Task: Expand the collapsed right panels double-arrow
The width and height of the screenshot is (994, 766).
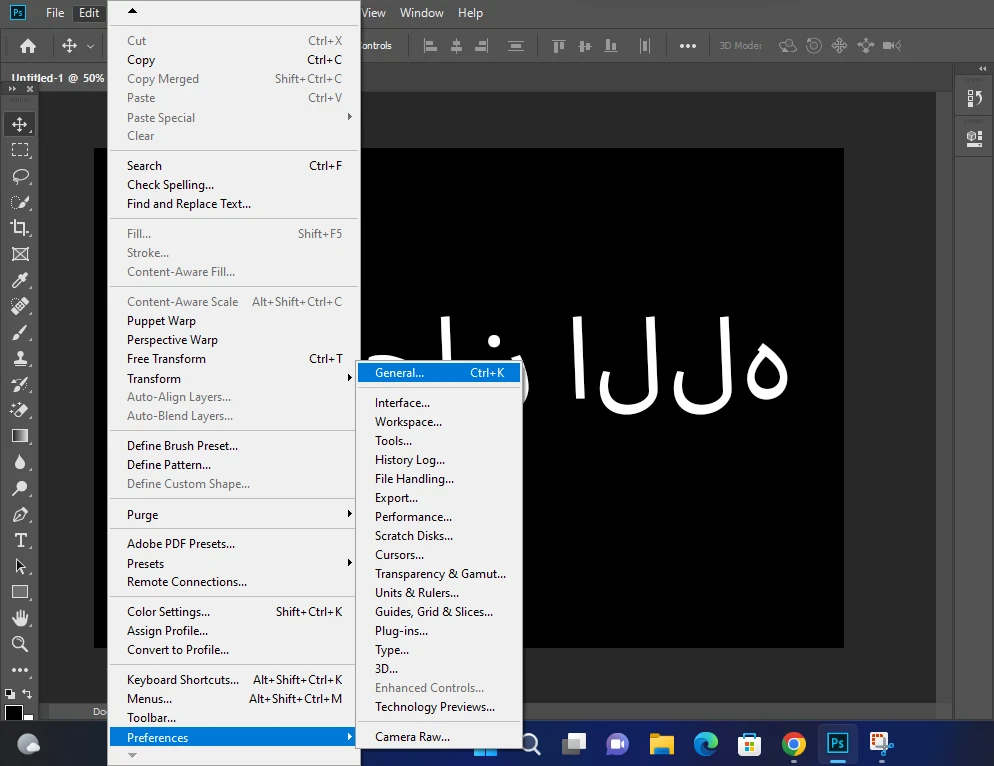Action: [983, 68]
